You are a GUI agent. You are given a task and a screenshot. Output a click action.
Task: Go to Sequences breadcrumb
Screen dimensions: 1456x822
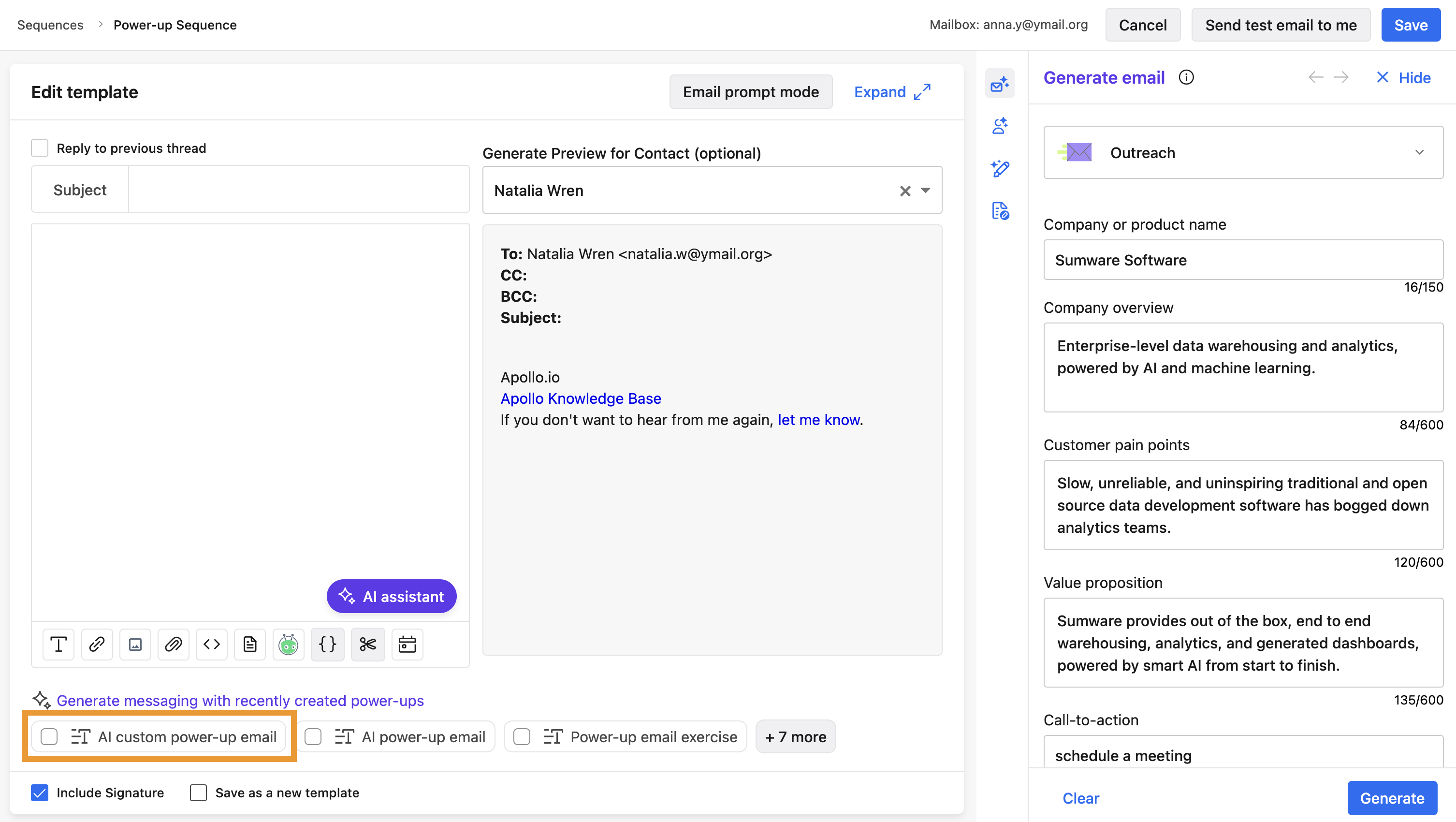[50, 24]
